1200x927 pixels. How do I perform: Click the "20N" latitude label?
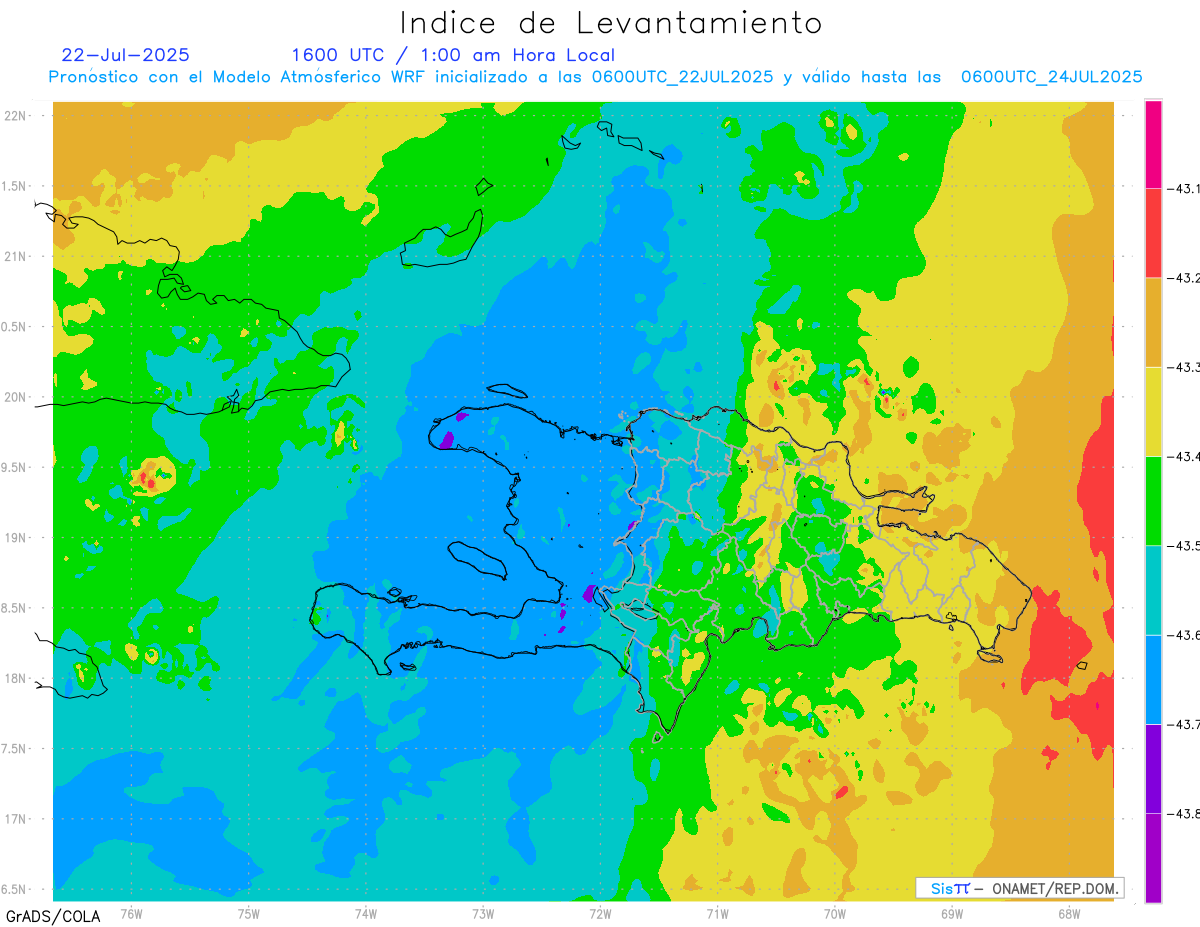15,397
